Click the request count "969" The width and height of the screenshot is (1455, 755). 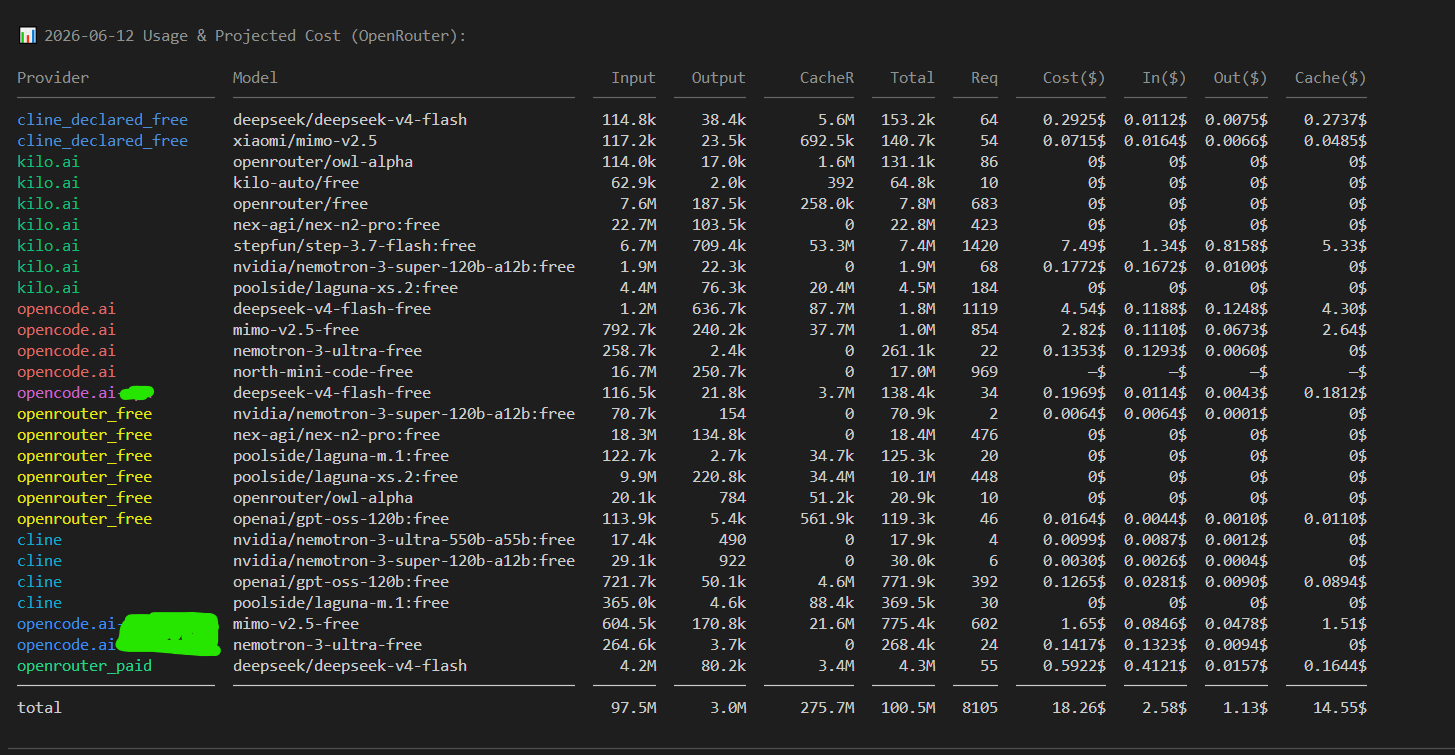[x=984, y=372]
